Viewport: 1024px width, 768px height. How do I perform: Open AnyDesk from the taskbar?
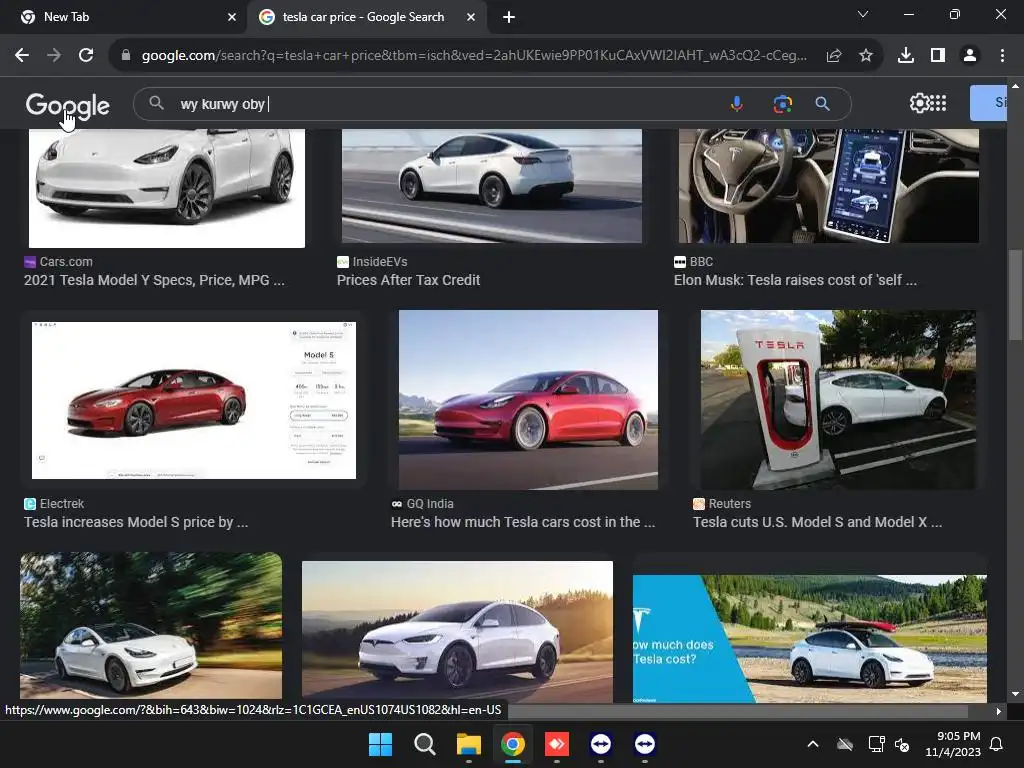[x=556, y=744]
